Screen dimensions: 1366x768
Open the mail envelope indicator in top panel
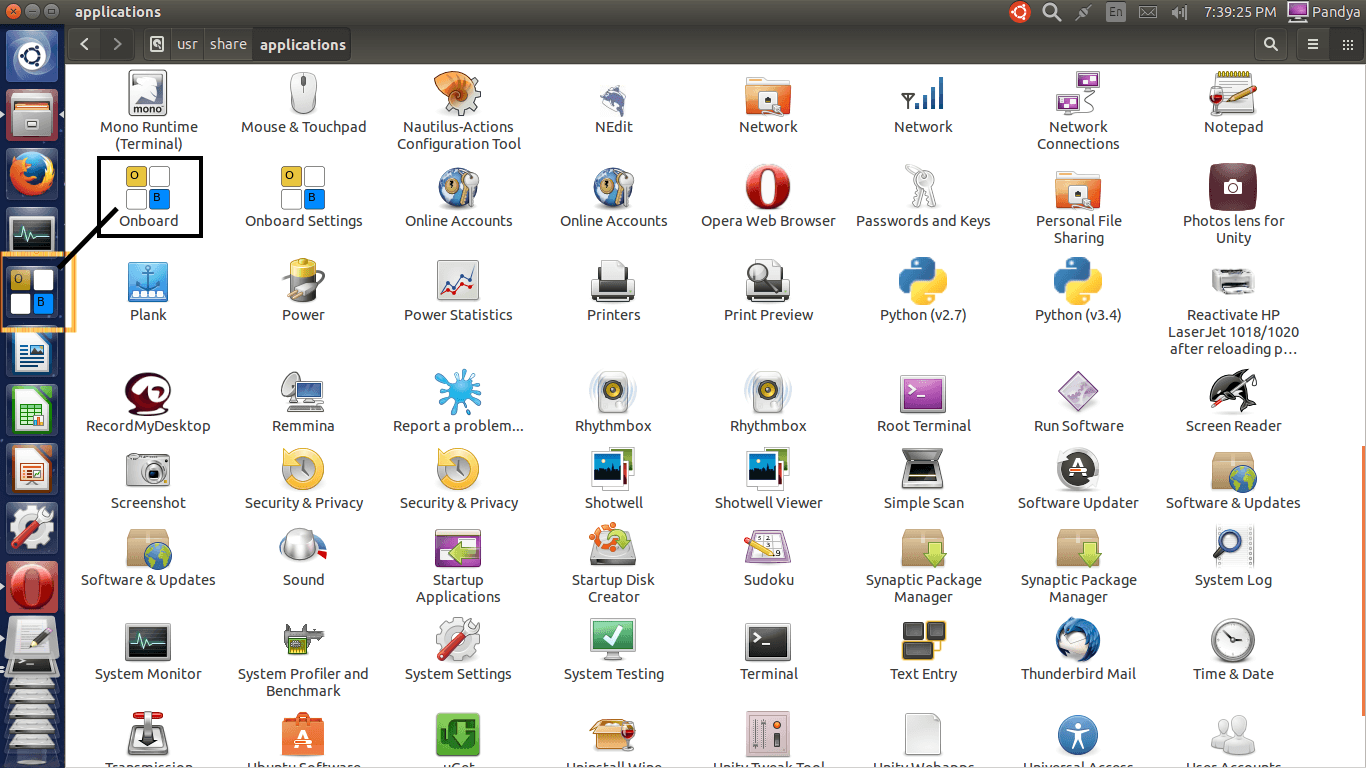[1148, 12]
